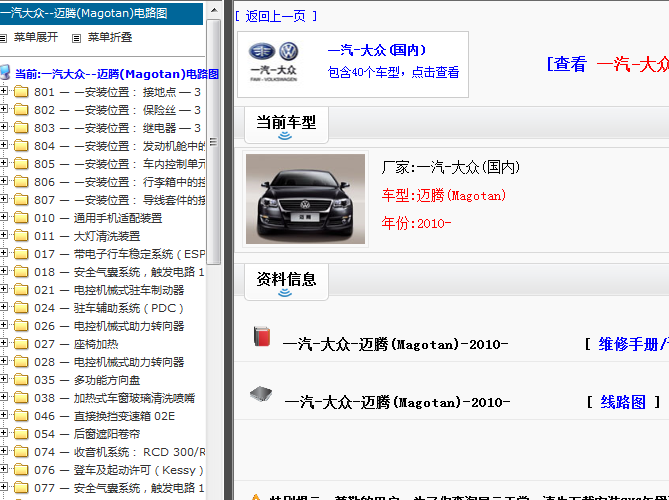Expand the 803 继电器 tree node

(x=3, y=127)
